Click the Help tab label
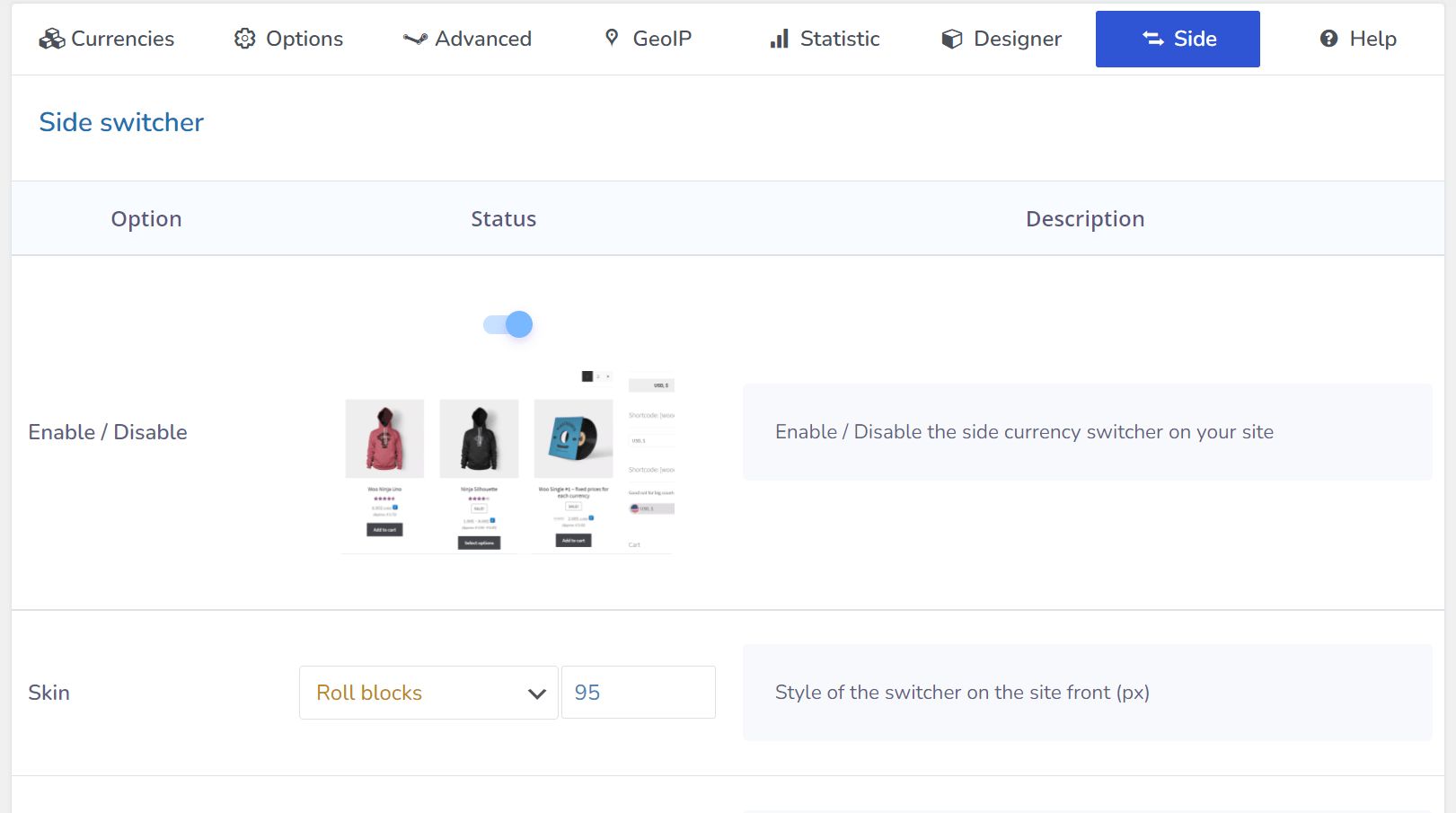Viewport: 1456px width, 813px height. click(1372, 39)
